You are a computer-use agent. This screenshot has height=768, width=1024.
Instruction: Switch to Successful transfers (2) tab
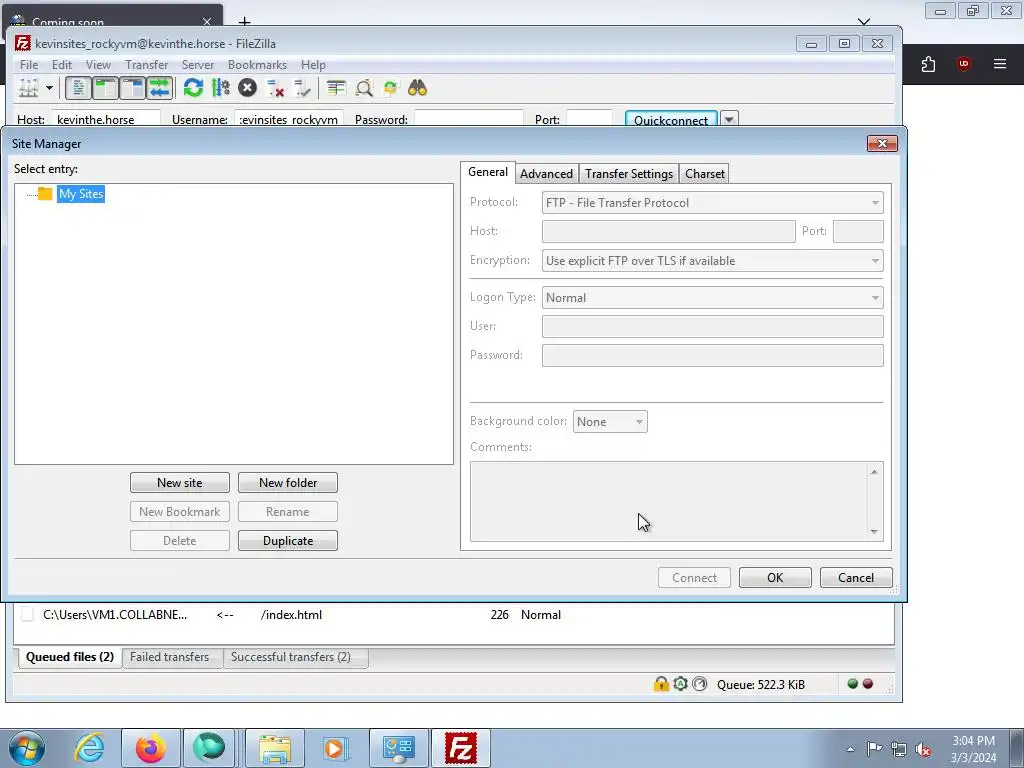tap(291, 657)
